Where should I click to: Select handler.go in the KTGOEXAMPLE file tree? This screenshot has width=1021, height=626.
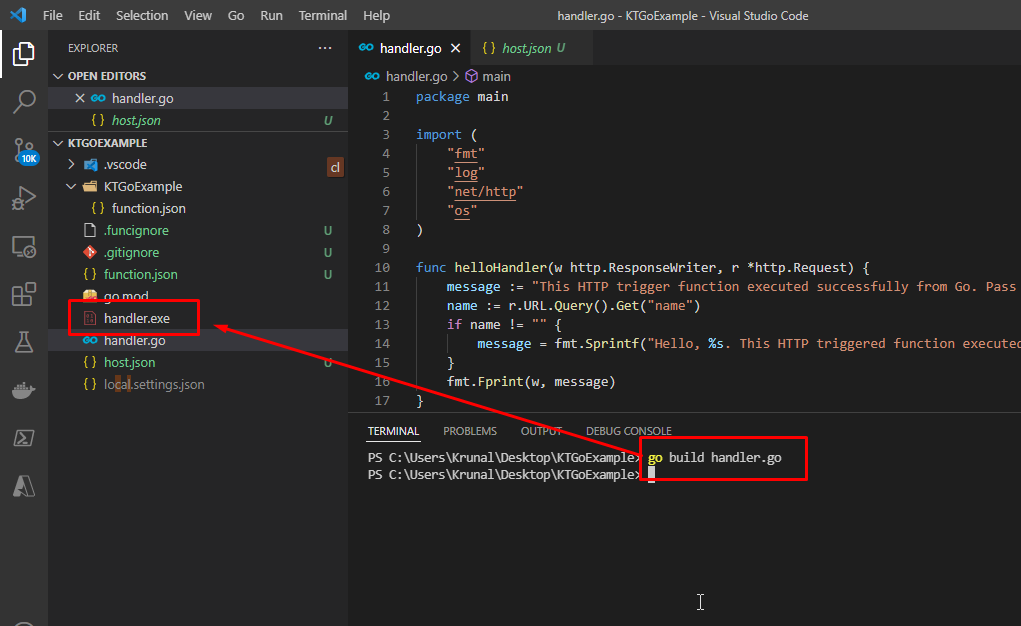pyautogui.click(x=198, y=340)
